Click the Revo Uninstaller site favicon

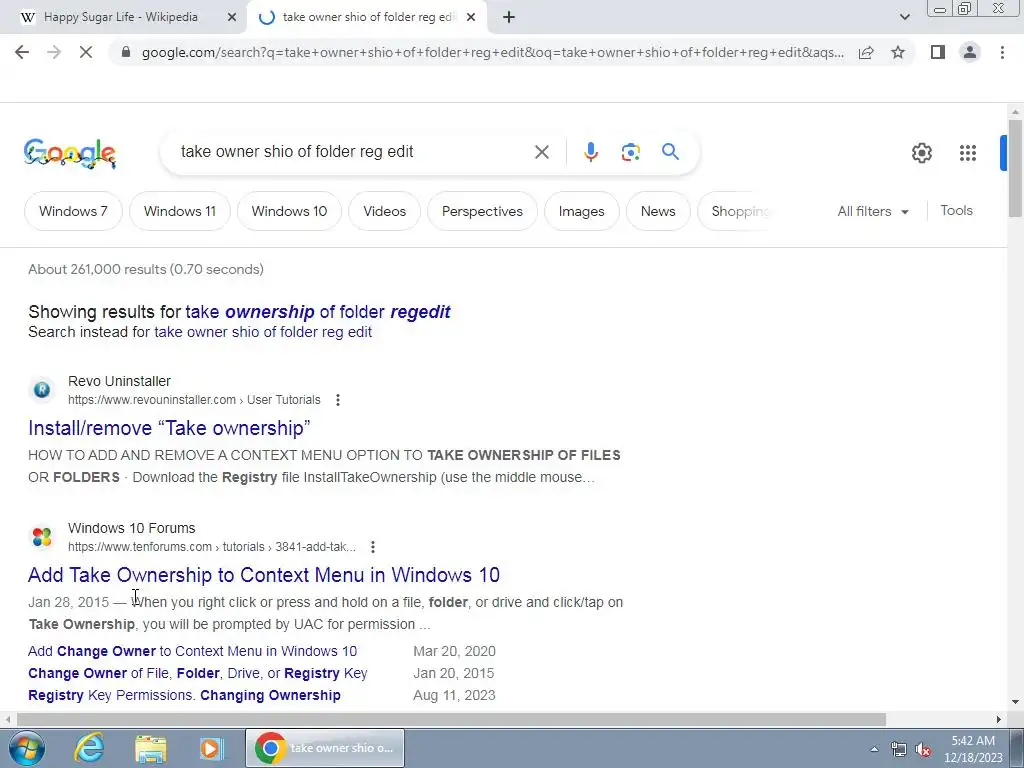click(x=42, y=390)
